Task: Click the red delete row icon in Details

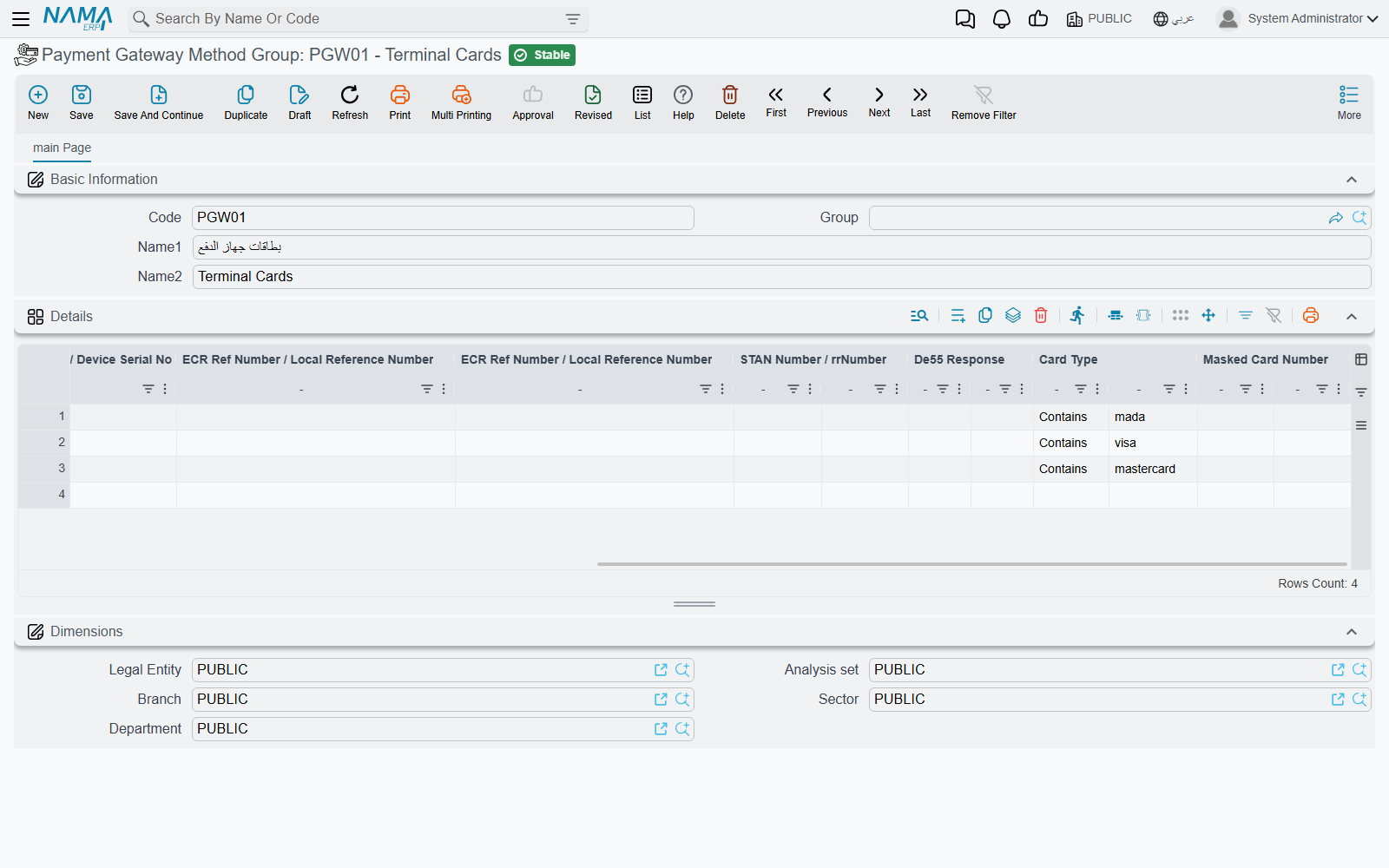Action: (x=1041, y=315)
